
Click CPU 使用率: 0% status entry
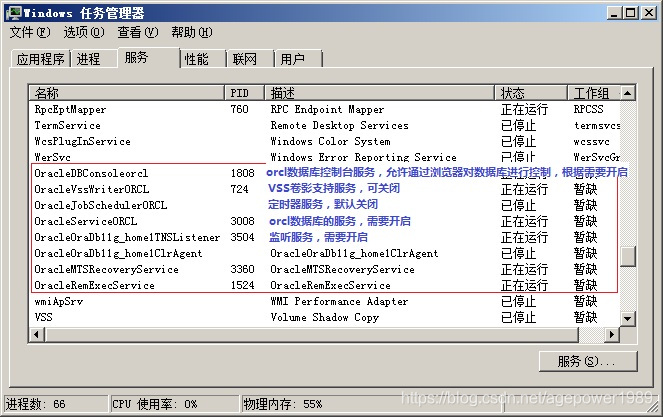[x=174, y=404]
